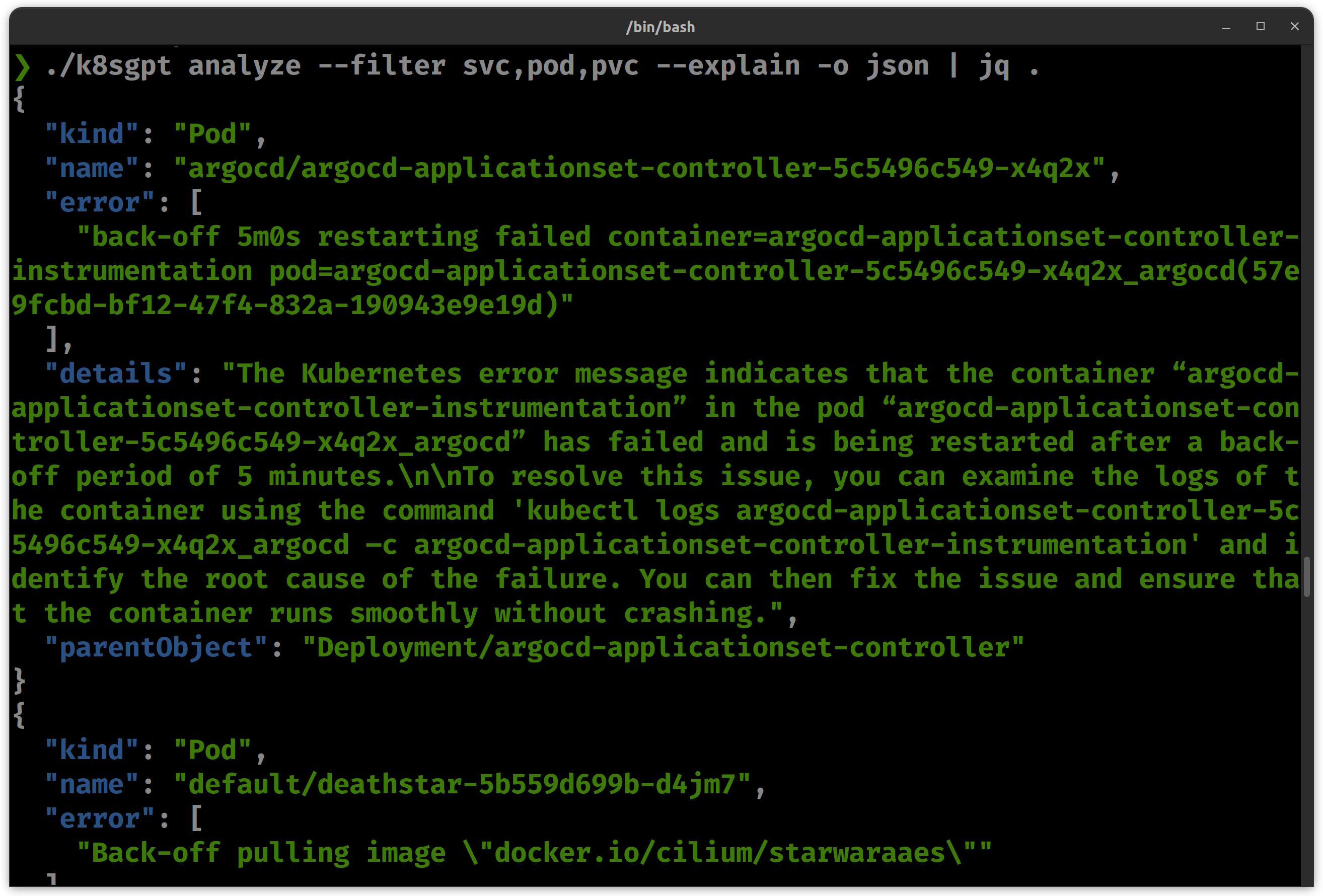Click the /bin/bash window title text

660,27
